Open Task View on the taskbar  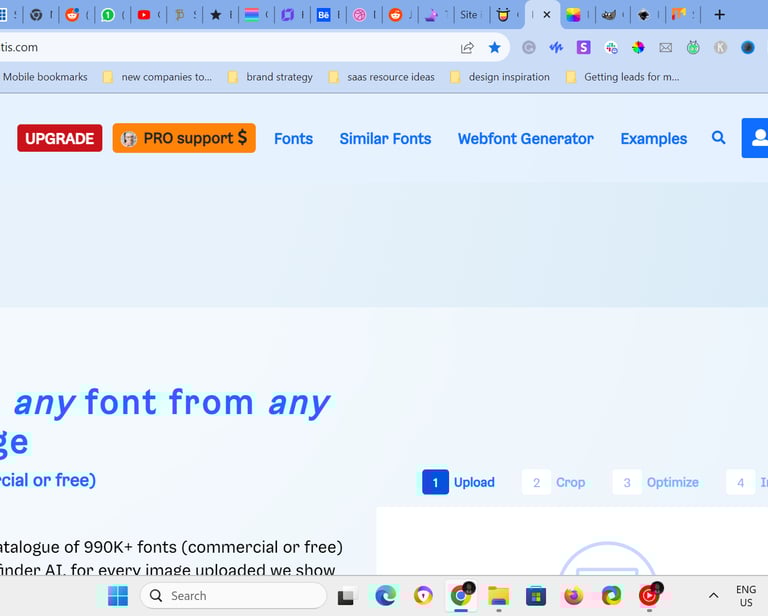coord(347,596)
